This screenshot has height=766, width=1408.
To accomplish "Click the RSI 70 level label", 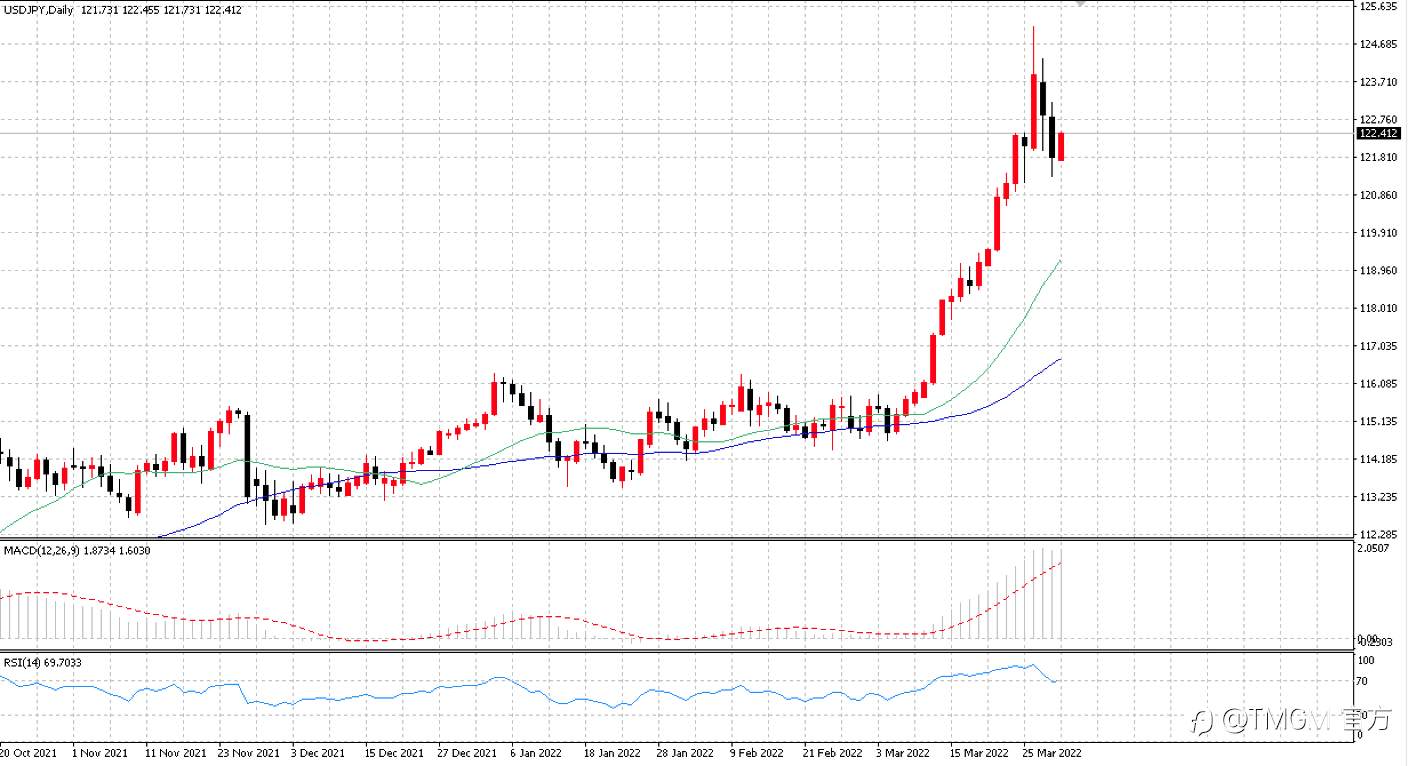I will 1364,682.
